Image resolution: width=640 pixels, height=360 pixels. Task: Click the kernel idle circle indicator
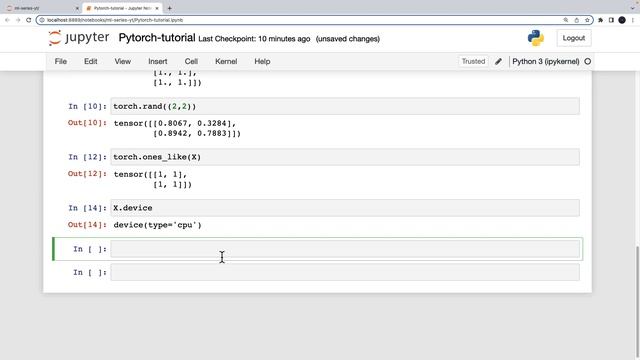point(587,61)
